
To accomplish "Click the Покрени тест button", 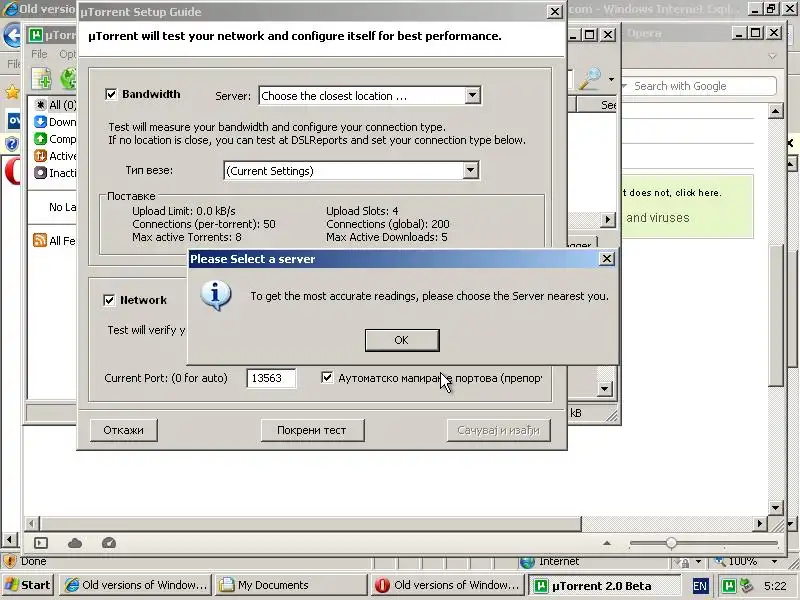I will click(x=312, y=430).
